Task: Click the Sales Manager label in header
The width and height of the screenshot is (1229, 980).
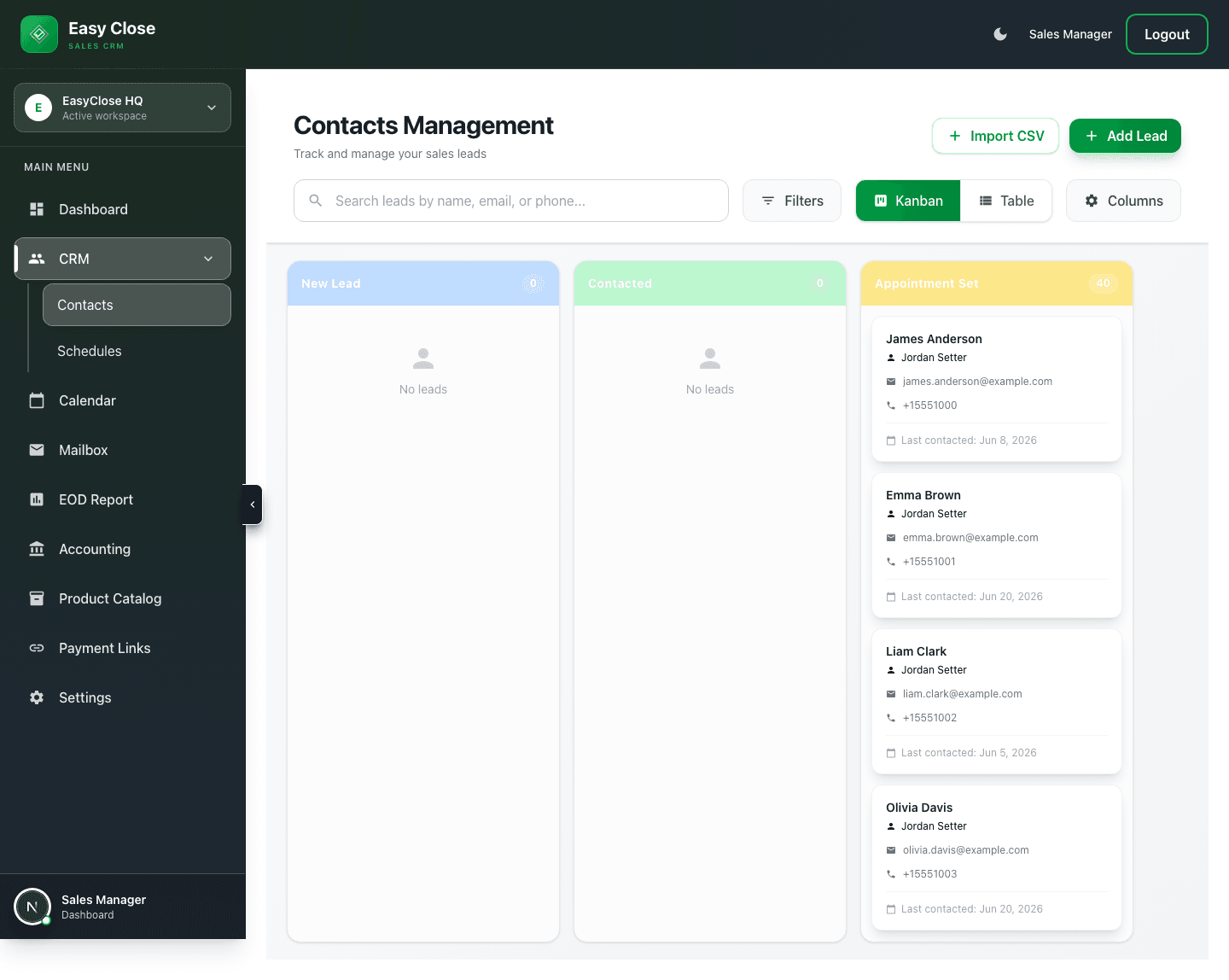Action: [1070, 34]
